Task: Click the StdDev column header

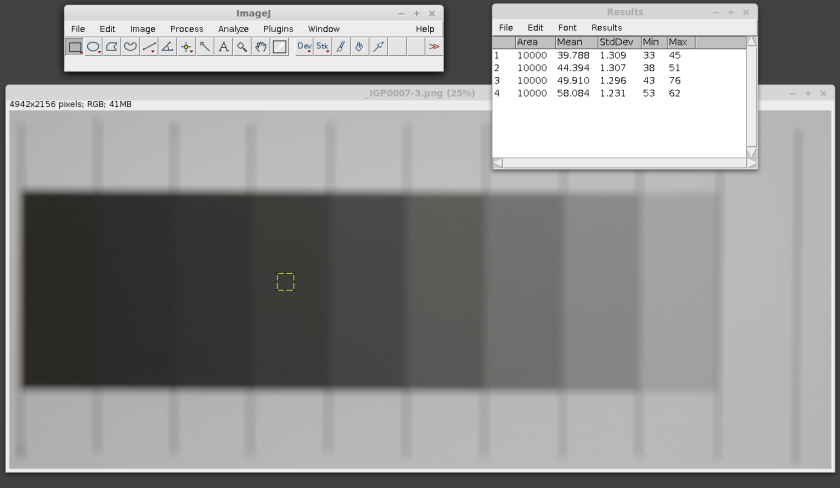Action: point(620,42)
